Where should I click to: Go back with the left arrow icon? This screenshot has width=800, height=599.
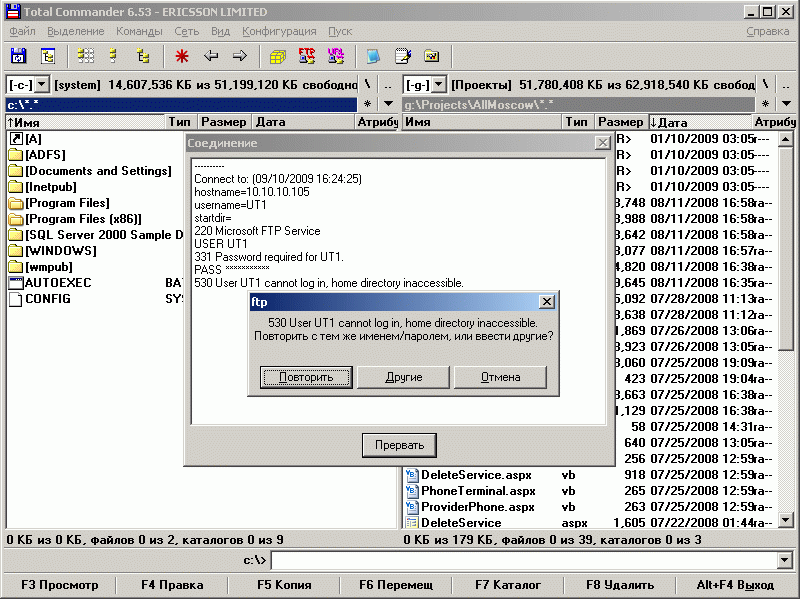pyautogui.click(x=211, y=56)
